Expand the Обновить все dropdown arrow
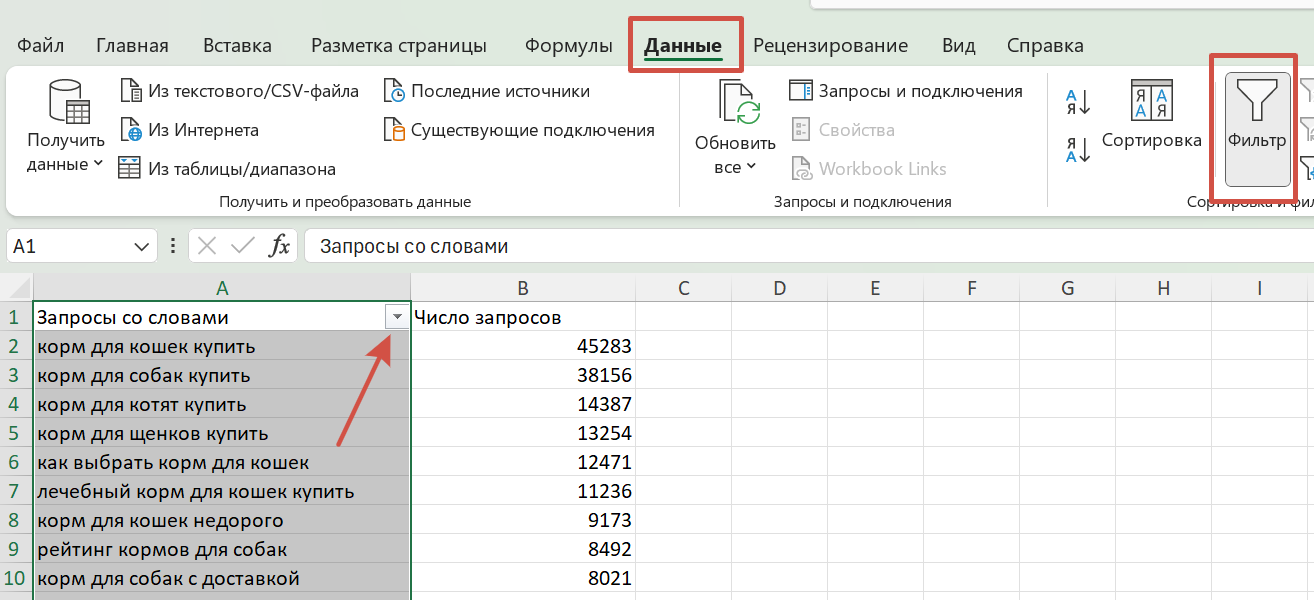Image resolution: width=1314 pixels, height=600 pixels. [x=751, y=167]
